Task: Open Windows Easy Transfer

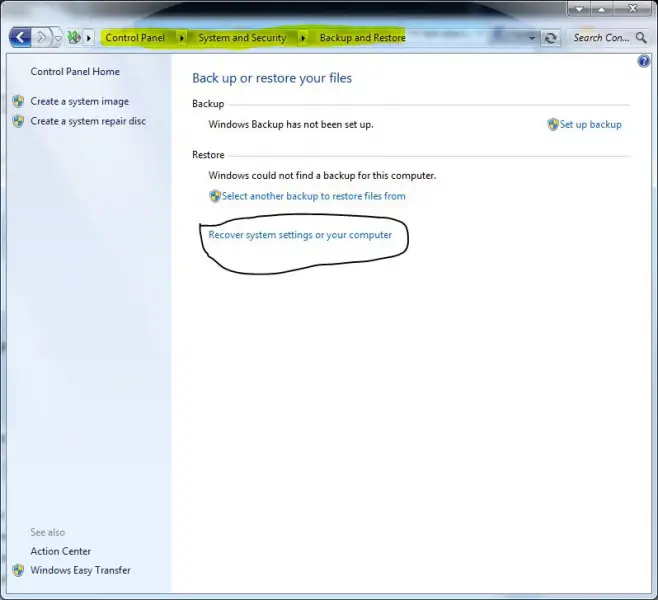Action: tap(80, 570)
